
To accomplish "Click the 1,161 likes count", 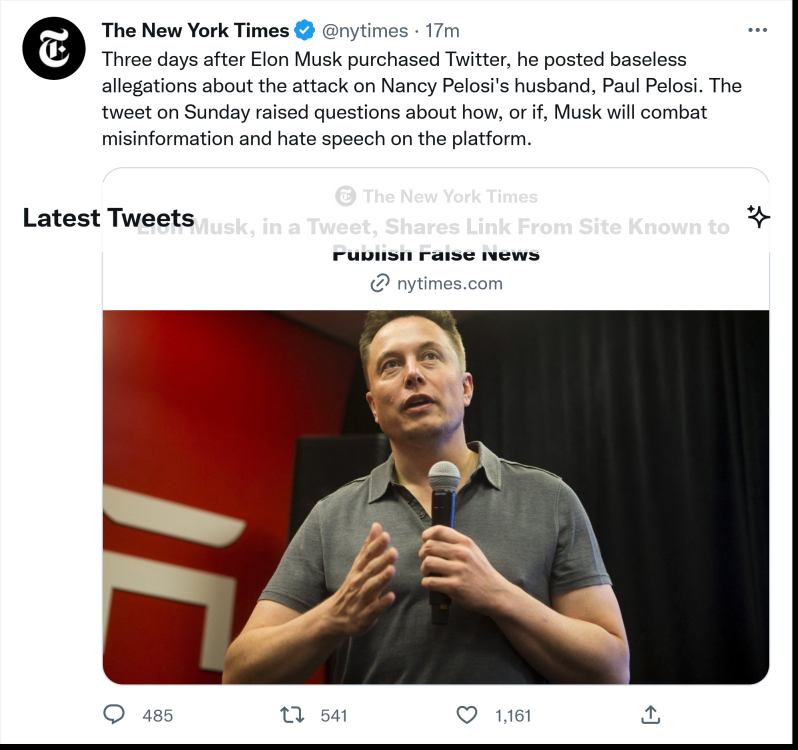I will click(513, 715).
